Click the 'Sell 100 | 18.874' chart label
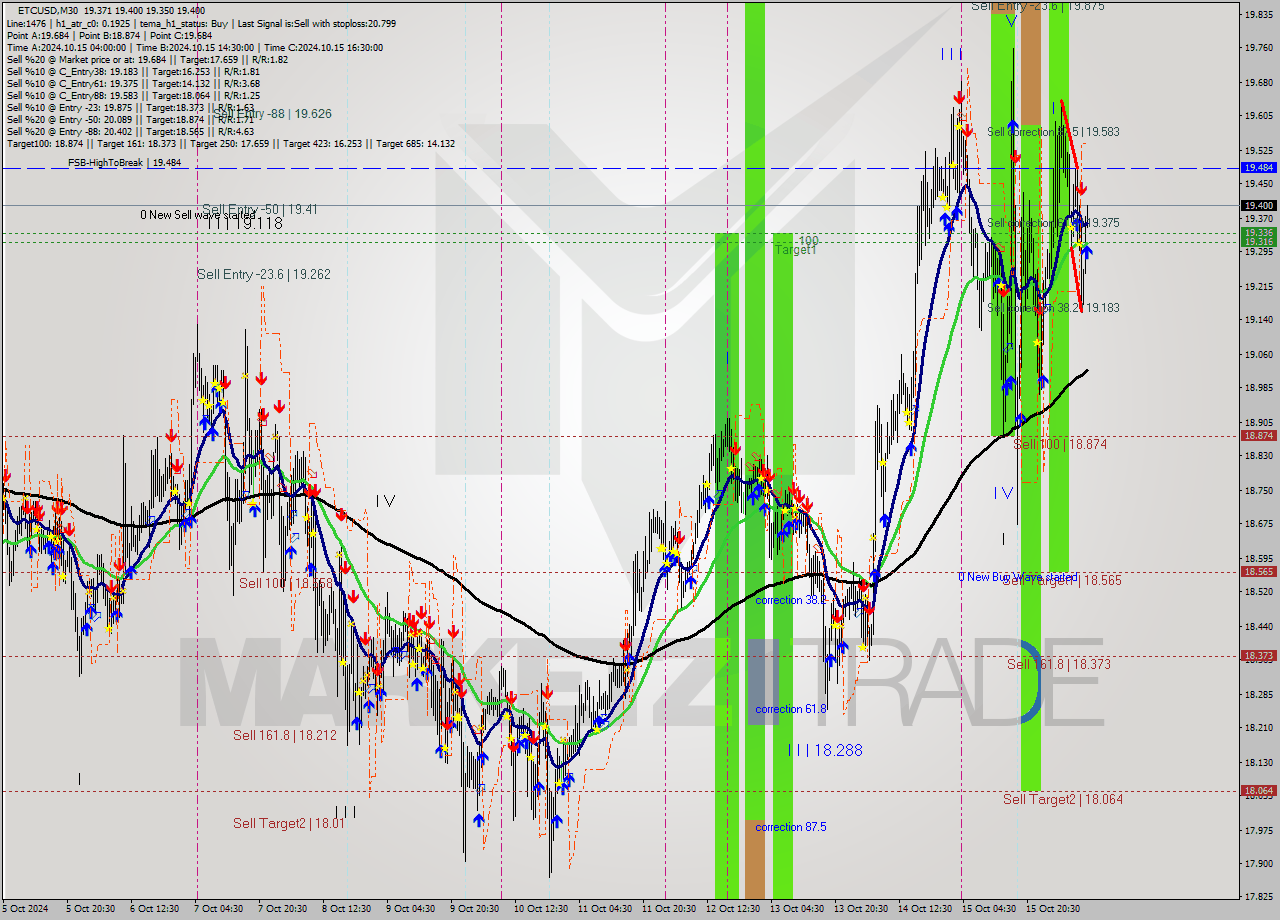 [1060, 444]
